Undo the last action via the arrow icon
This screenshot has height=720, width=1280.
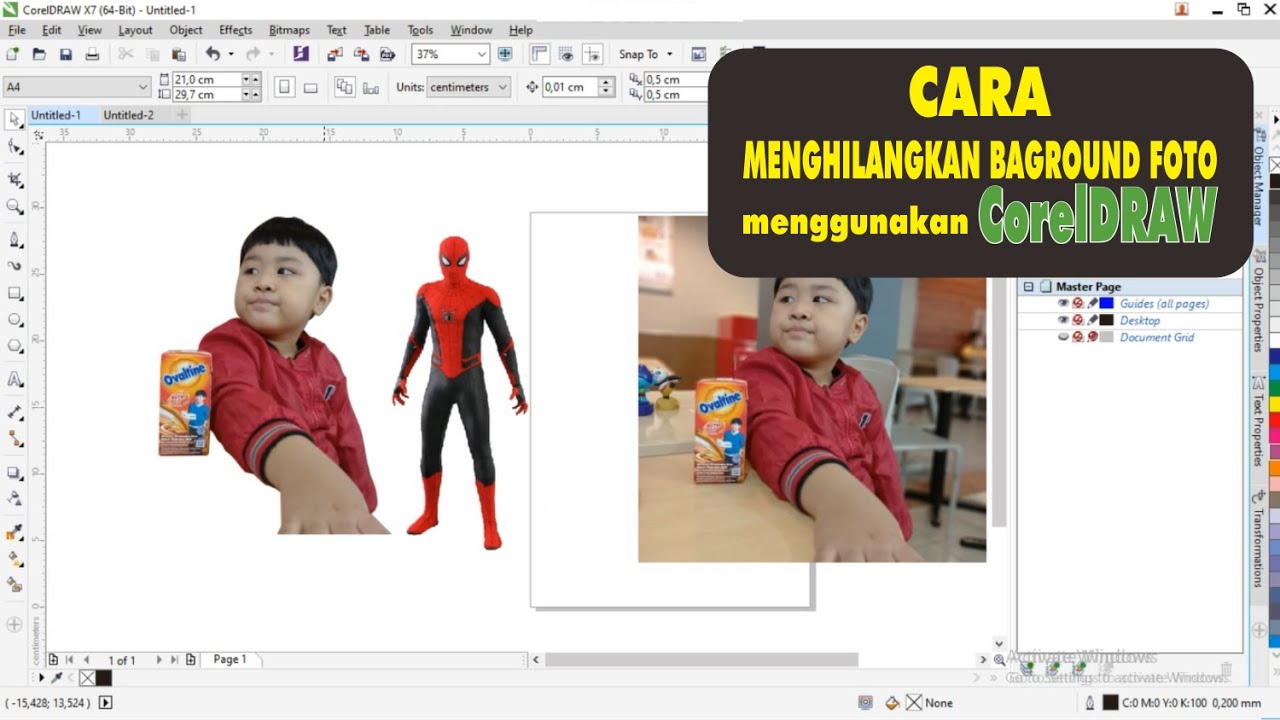(213, 54)
